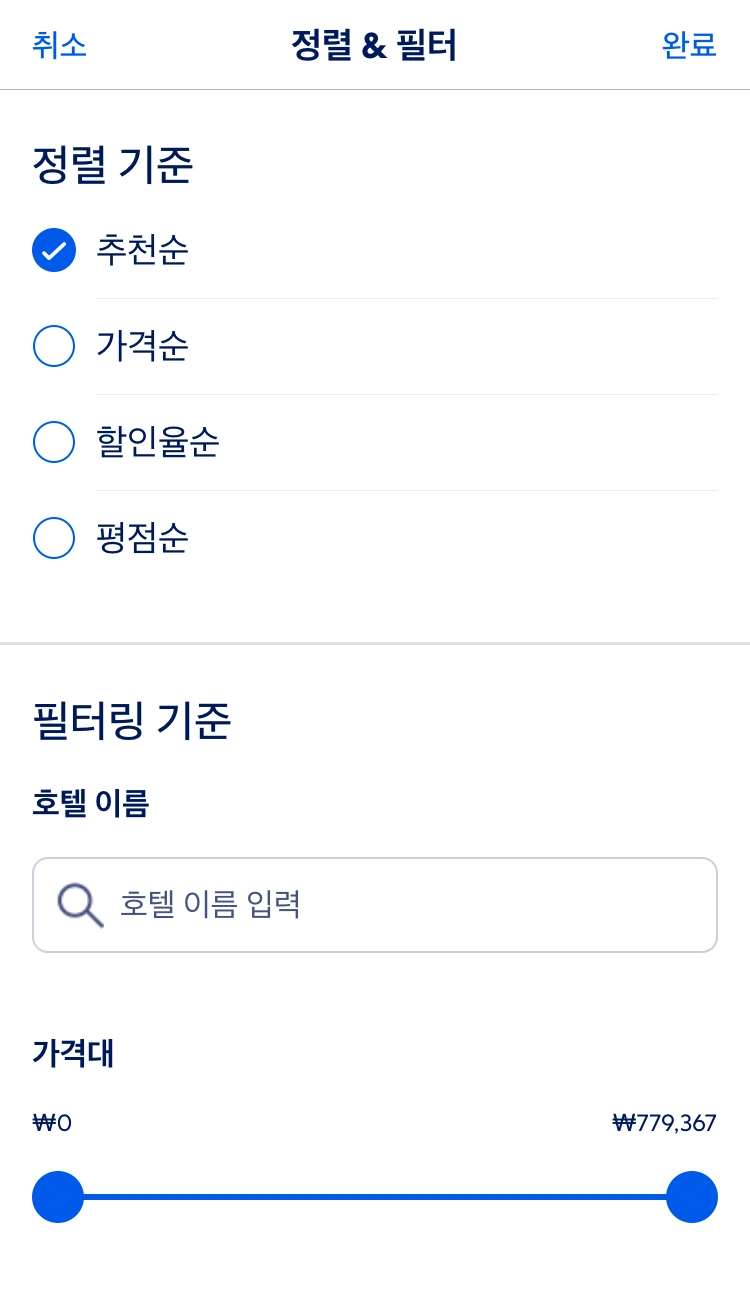Screen dimensions: 750x1294
Task: Tap the 평점순 sort option label
Action: tap(142, 538)
